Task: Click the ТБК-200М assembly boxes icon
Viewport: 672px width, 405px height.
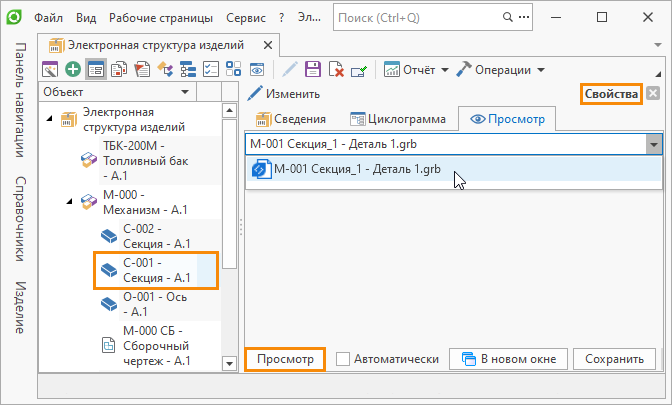Action: [x=89, y=160]
